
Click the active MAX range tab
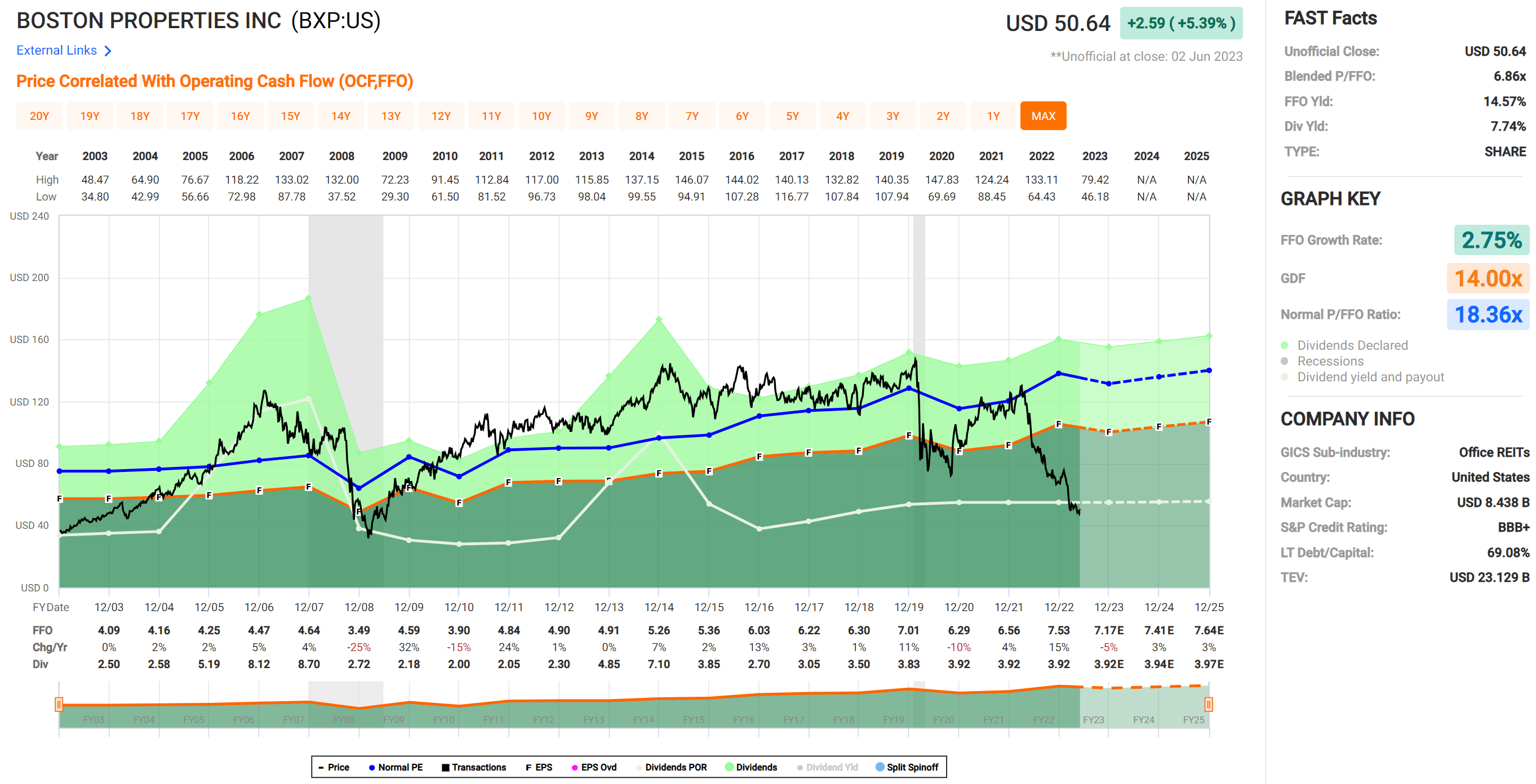pos(1044,115)
